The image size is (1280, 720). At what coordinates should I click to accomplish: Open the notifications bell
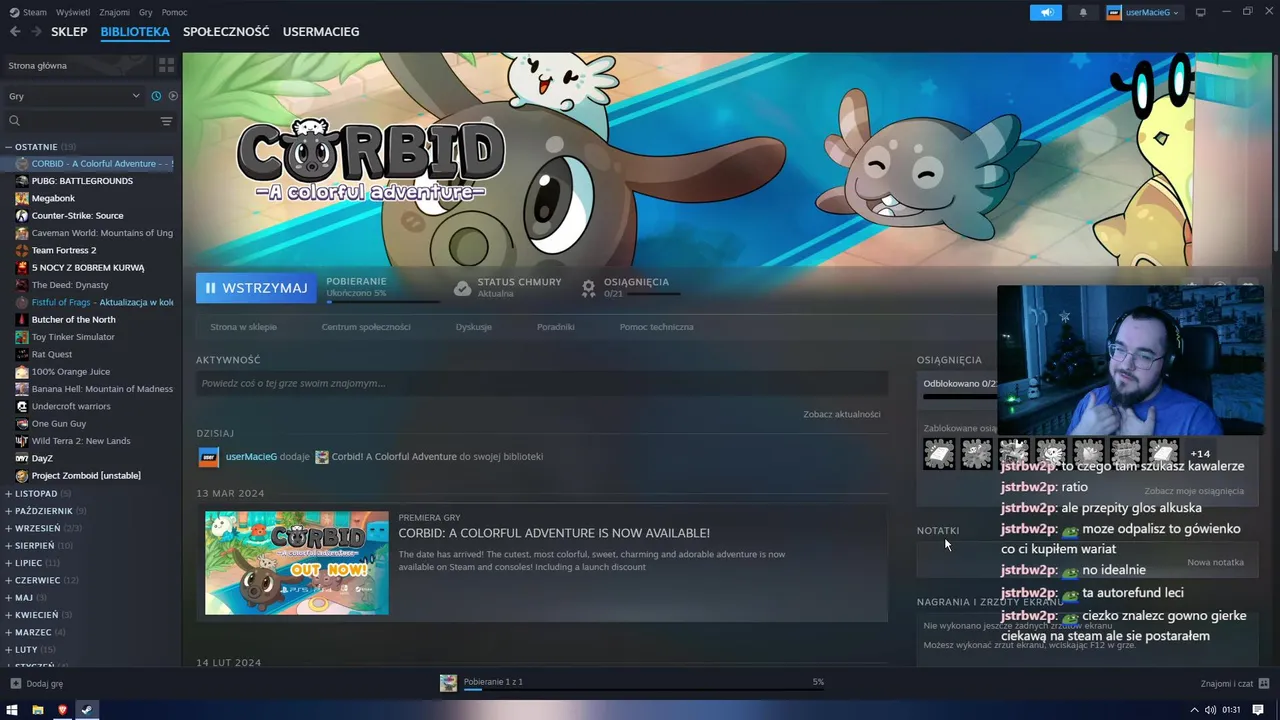(1083, 12)
